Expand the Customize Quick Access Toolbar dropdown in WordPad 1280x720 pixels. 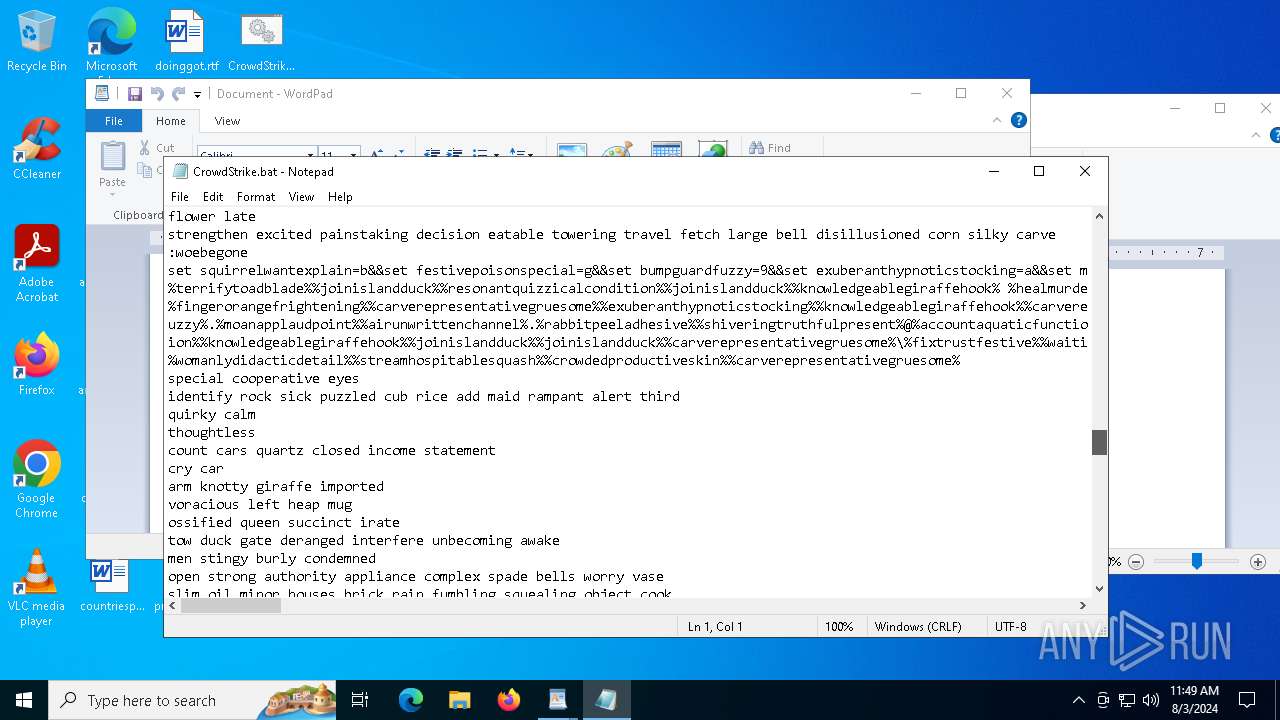tap(197, 95)
